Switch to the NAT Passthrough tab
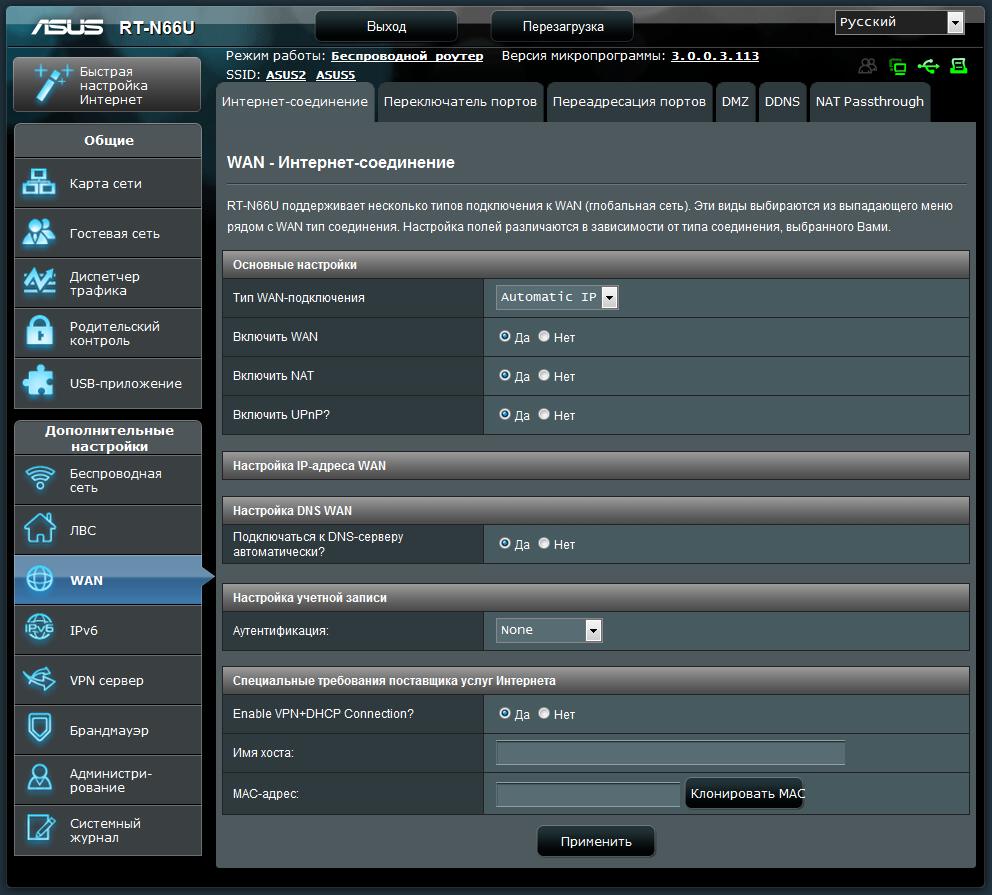The image size is (992, 895). coord(870,102)
